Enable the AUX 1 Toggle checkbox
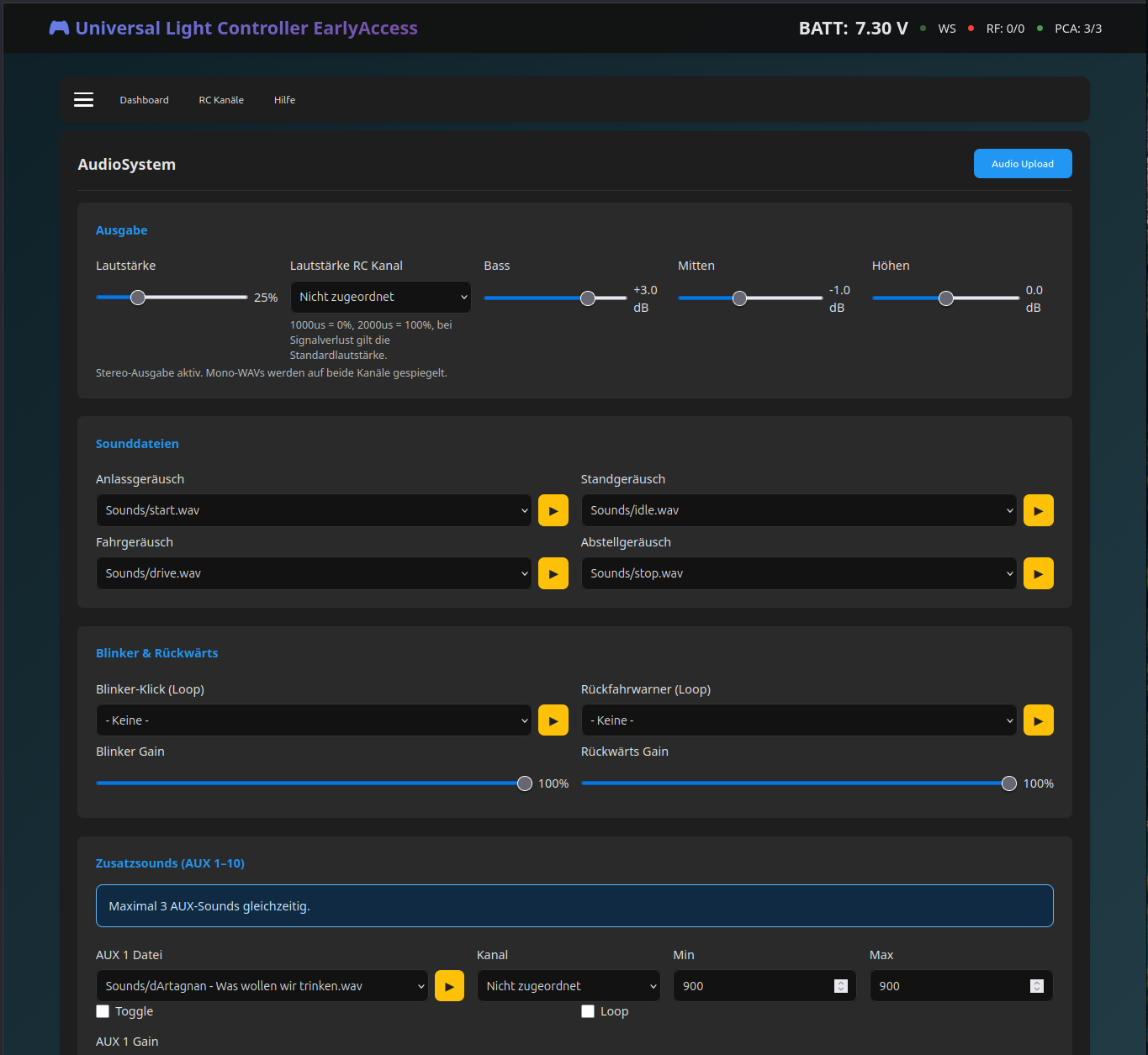This screenshot has width=1148, height=1055. point(103,1011)
